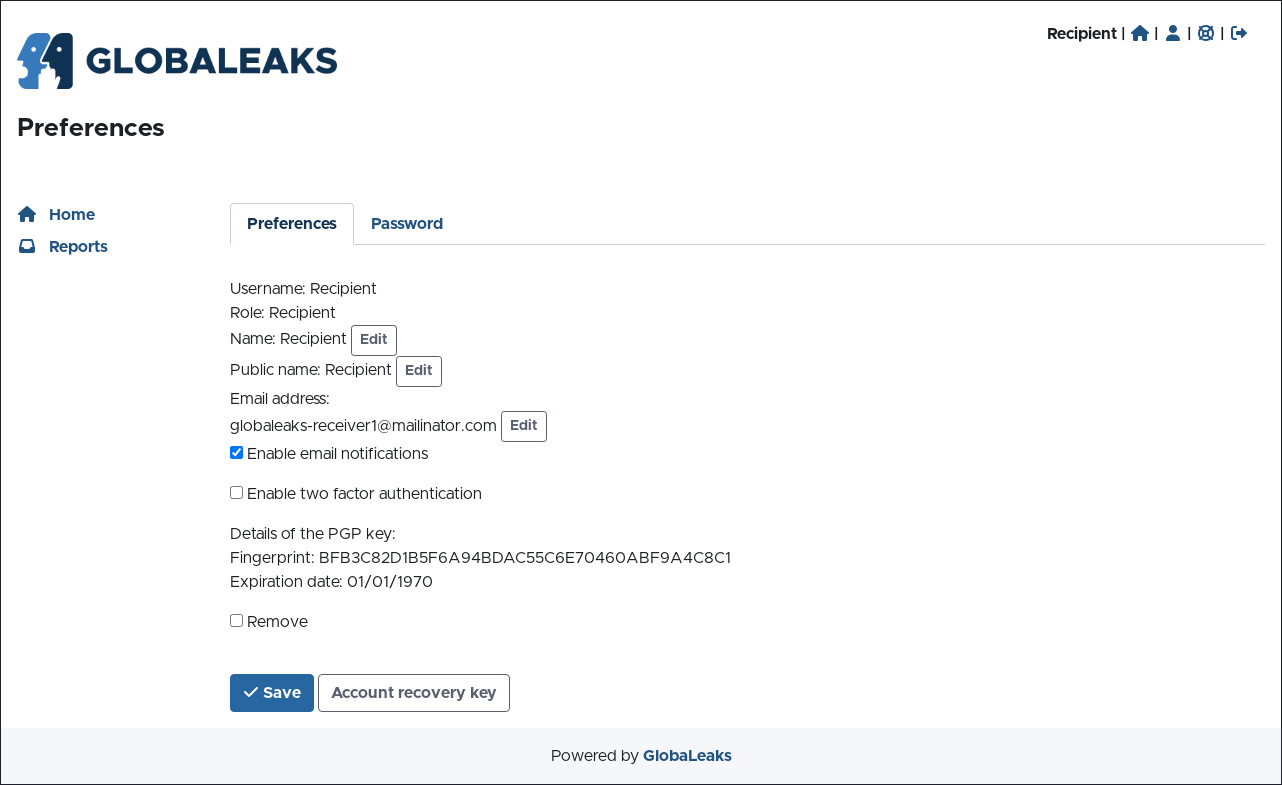Open home via top-right house icon
This screenshot has width=1282, height=785.
pyautogui.click(x=1140, y=33)
